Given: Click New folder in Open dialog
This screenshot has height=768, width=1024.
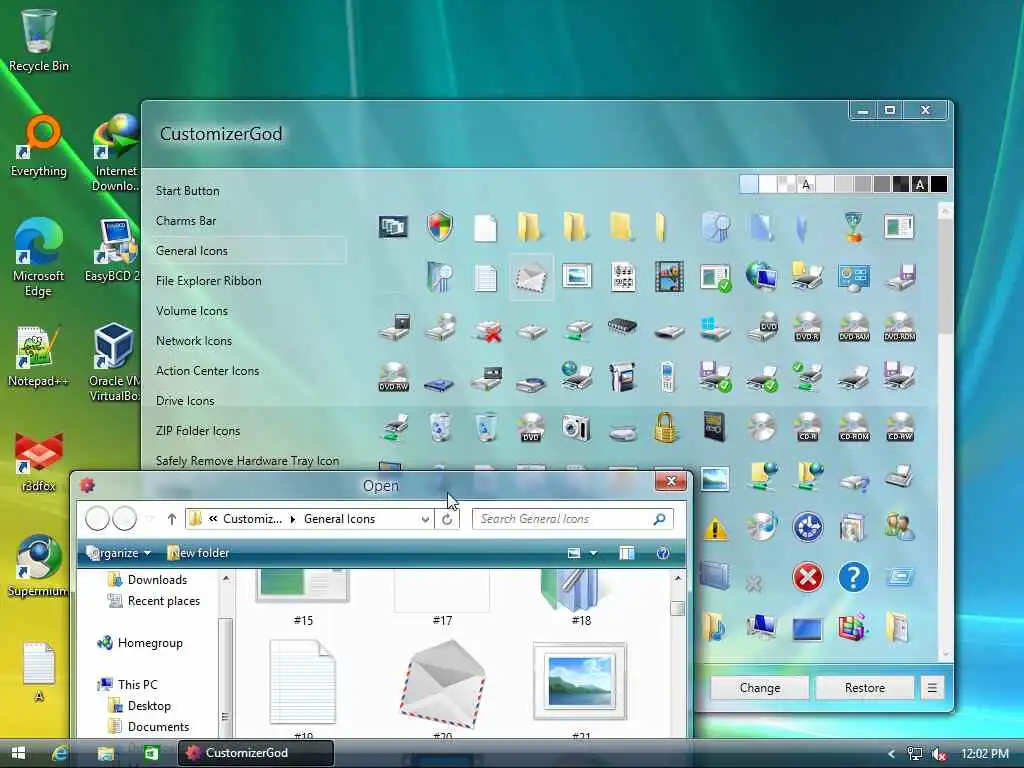Looking at the screenshot, I should [x=199, y=553].
